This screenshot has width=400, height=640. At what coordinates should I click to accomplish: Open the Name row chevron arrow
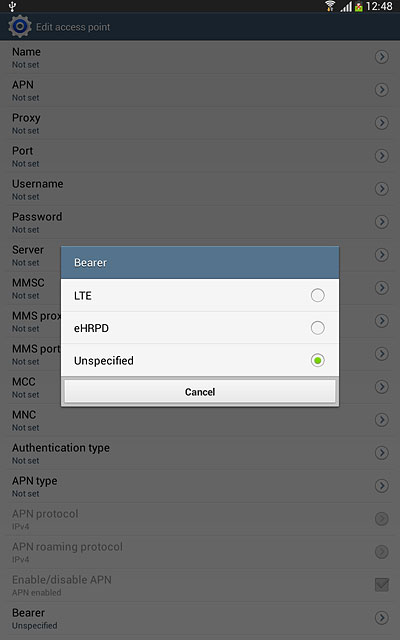(x=382, y=57)
